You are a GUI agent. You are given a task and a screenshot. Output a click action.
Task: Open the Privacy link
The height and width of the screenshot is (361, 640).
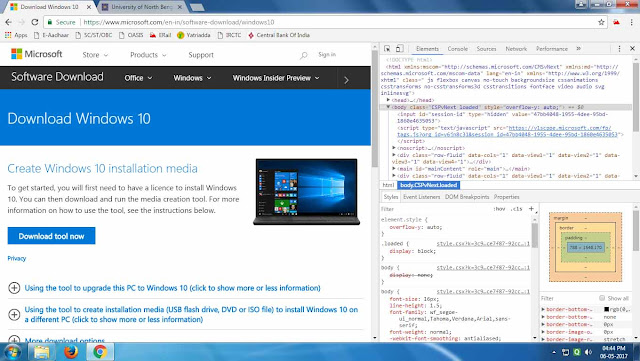17,258
